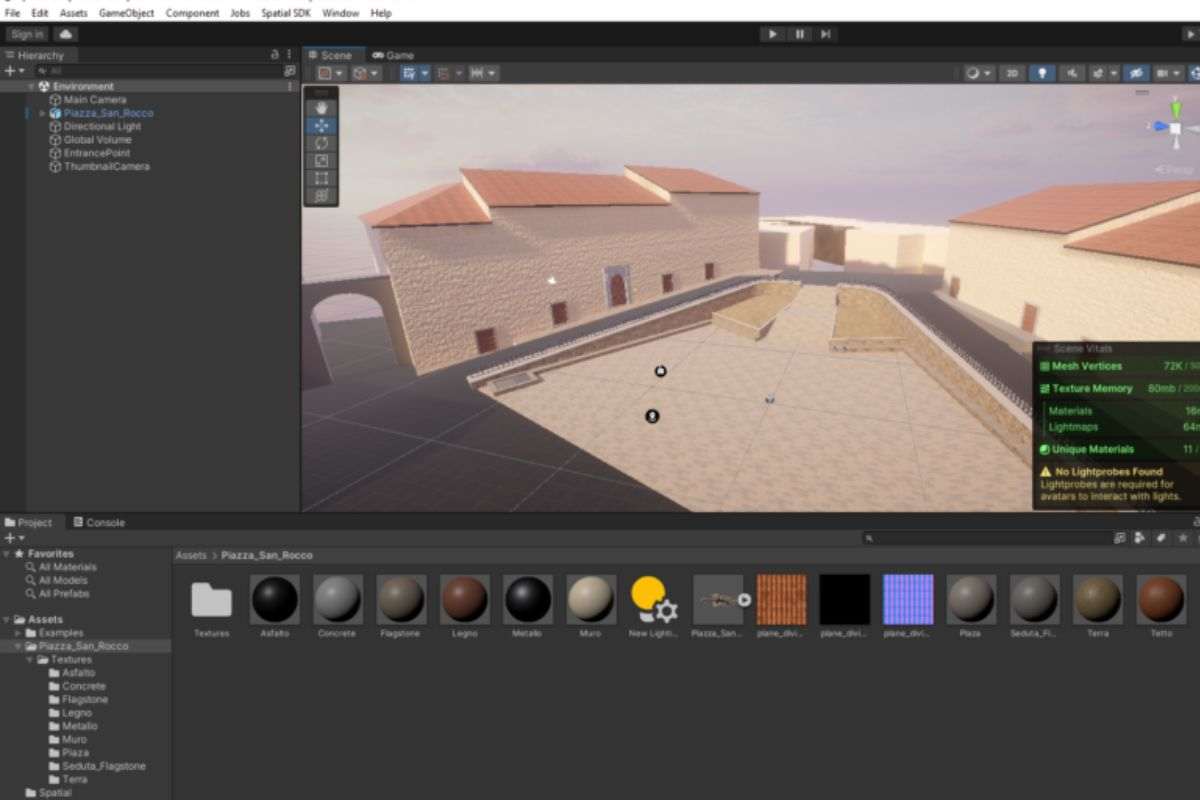Toggle scene lighting in the Scene view
The image size is (1200, 800).
tap(1042, 73)
